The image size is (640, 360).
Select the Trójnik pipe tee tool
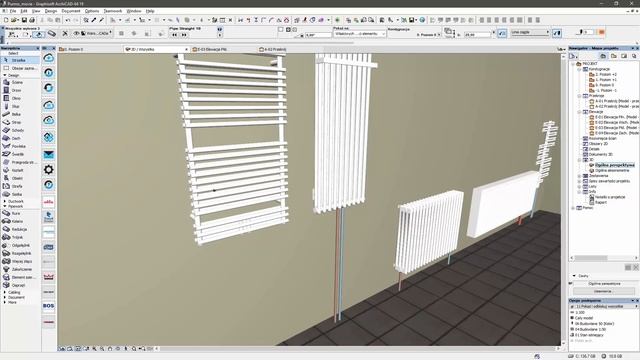point(20,237)
